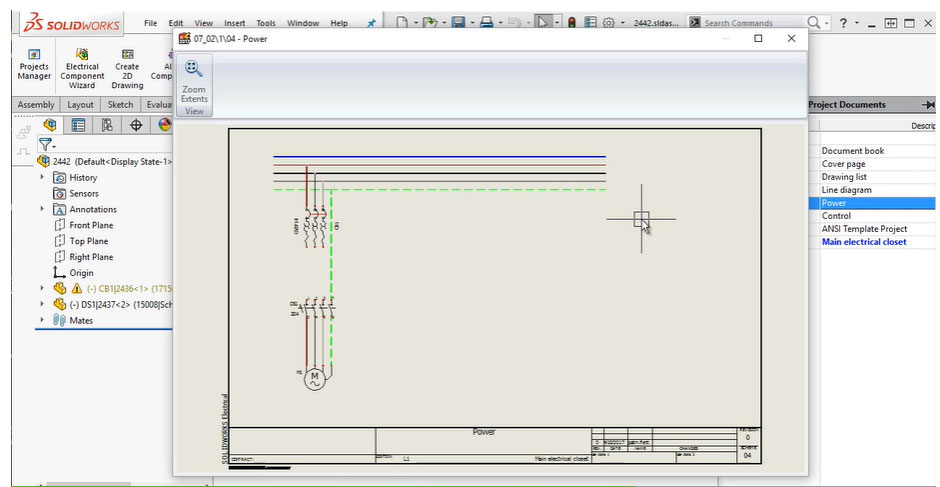Viewport: 940px width, 487px height.
Task: Open the ConfigurationManager tab icon
Action: click(107, 125)
